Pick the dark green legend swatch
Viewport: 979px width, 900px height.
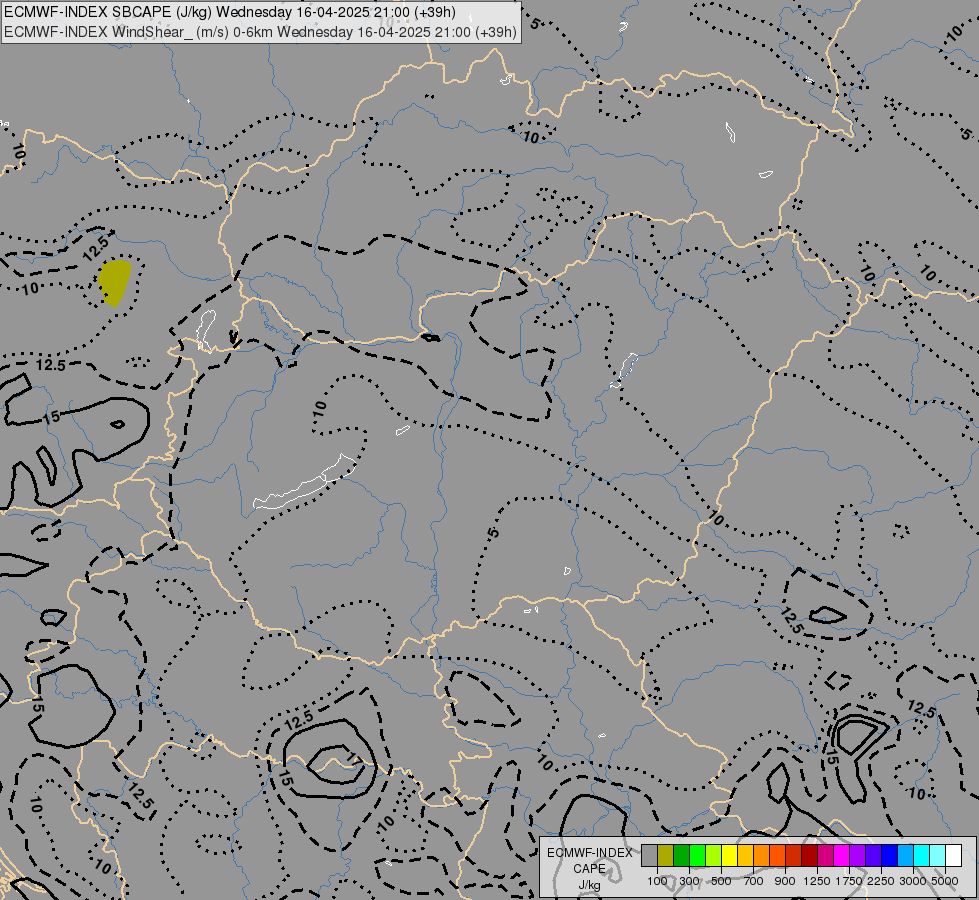tap(681, 855)
